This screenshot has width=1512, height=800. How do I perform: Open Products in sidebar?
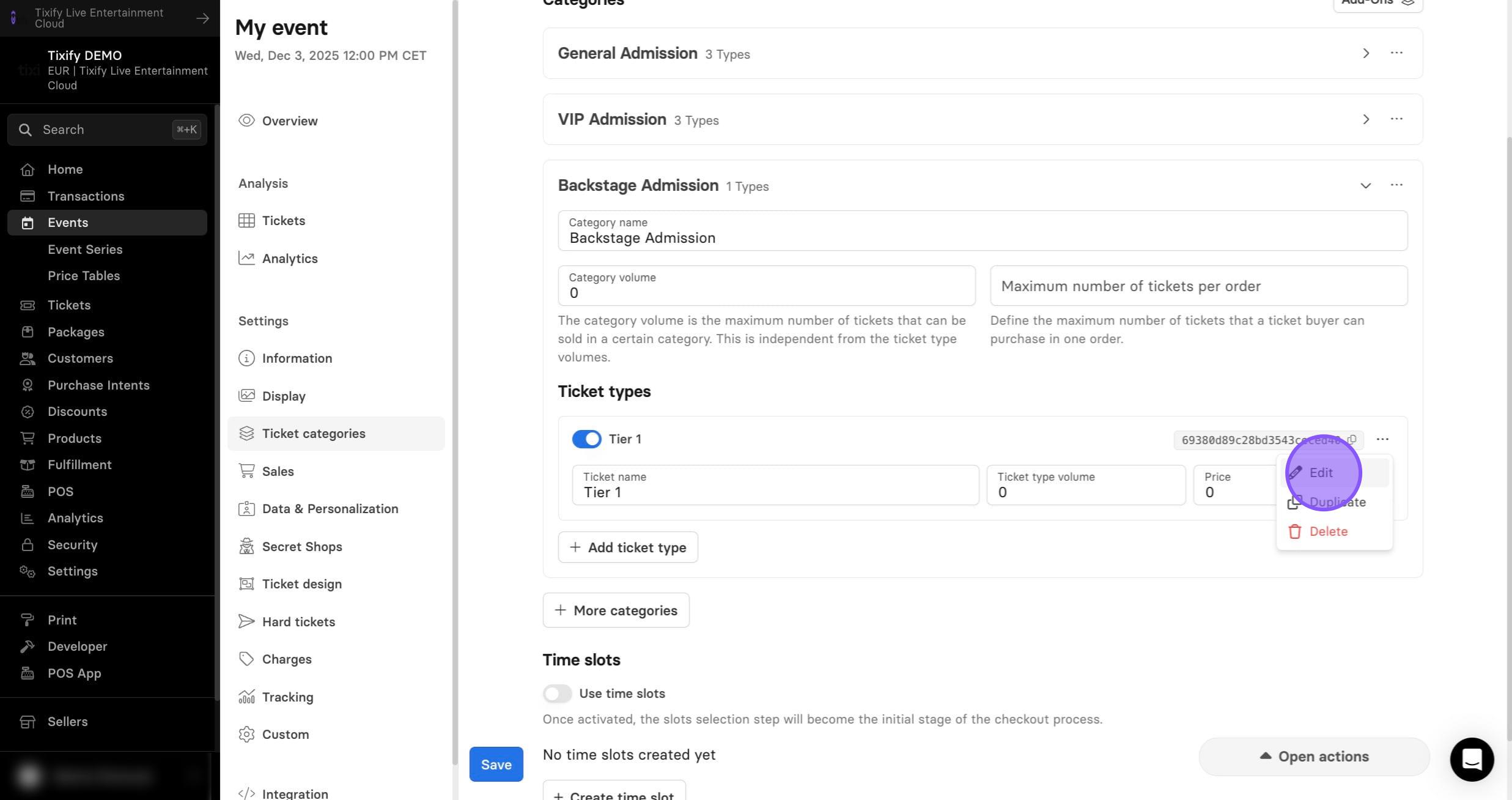point(107,439)
